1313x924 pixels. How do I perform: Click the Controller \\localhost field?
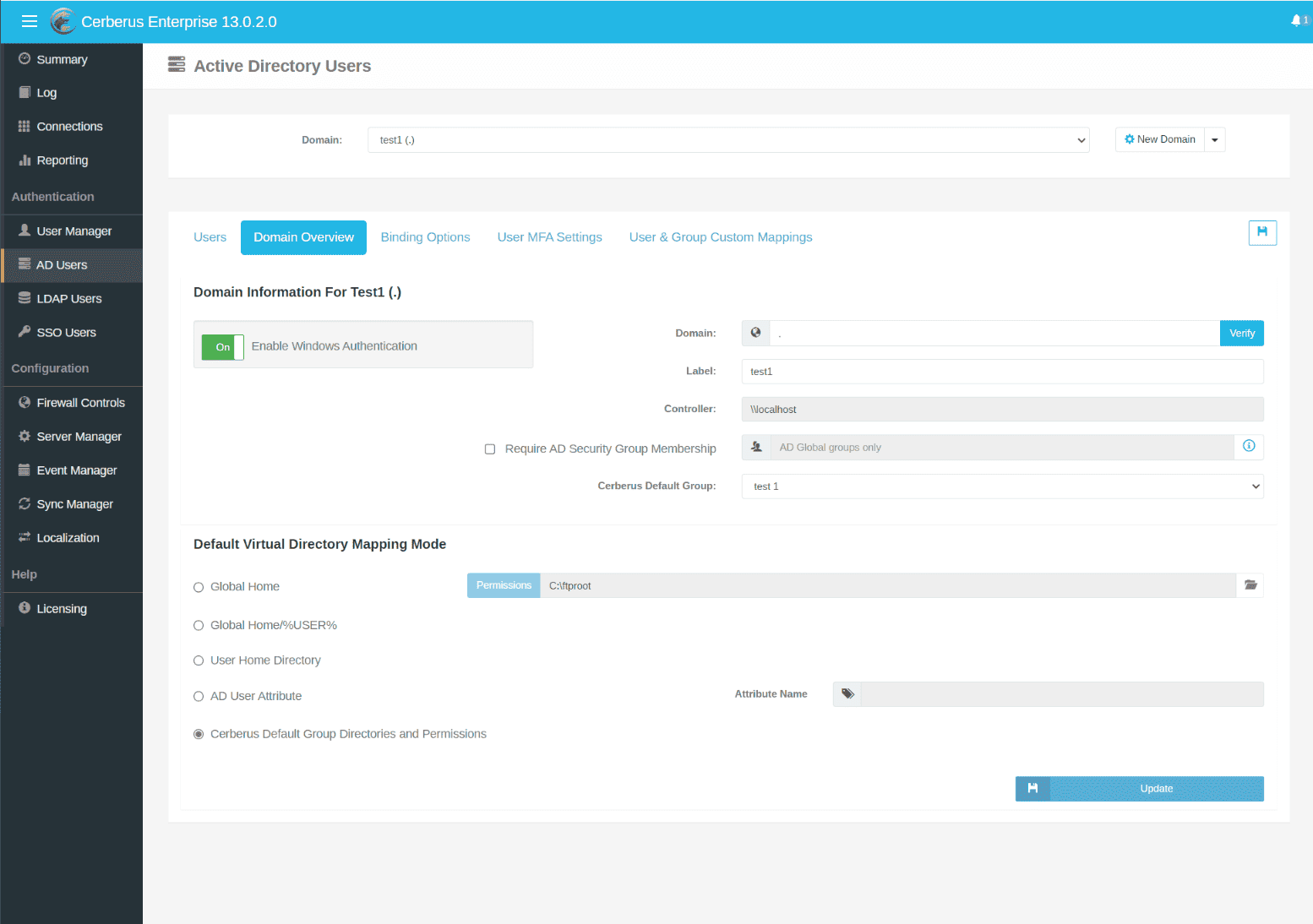coord(1002,409)
